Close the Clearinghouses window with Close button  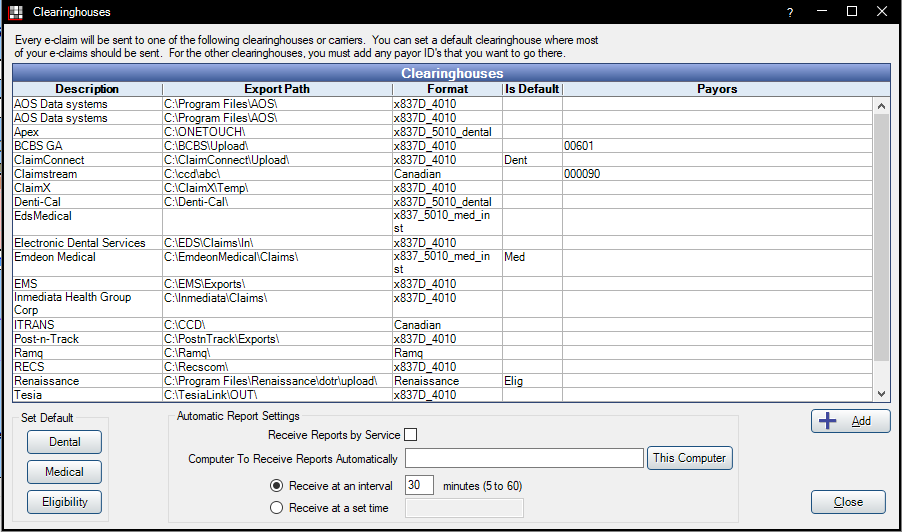(x=848, y=502)
